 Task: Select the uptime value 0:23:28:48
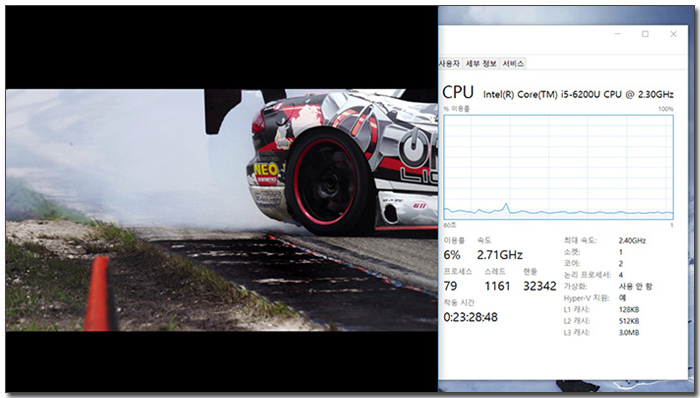tap(471, 317)
